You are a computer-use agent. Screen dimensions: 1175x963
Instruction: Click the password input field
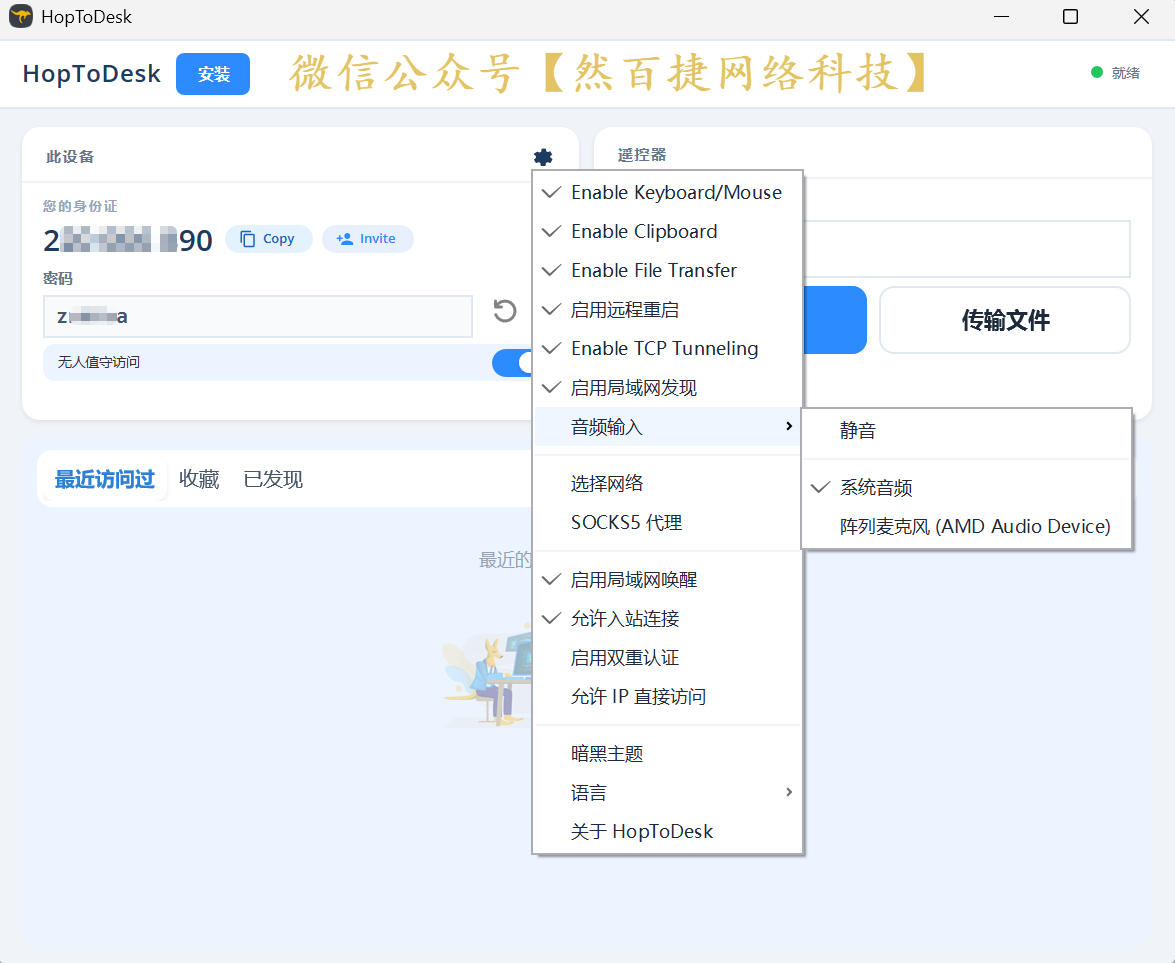(258, 316)
